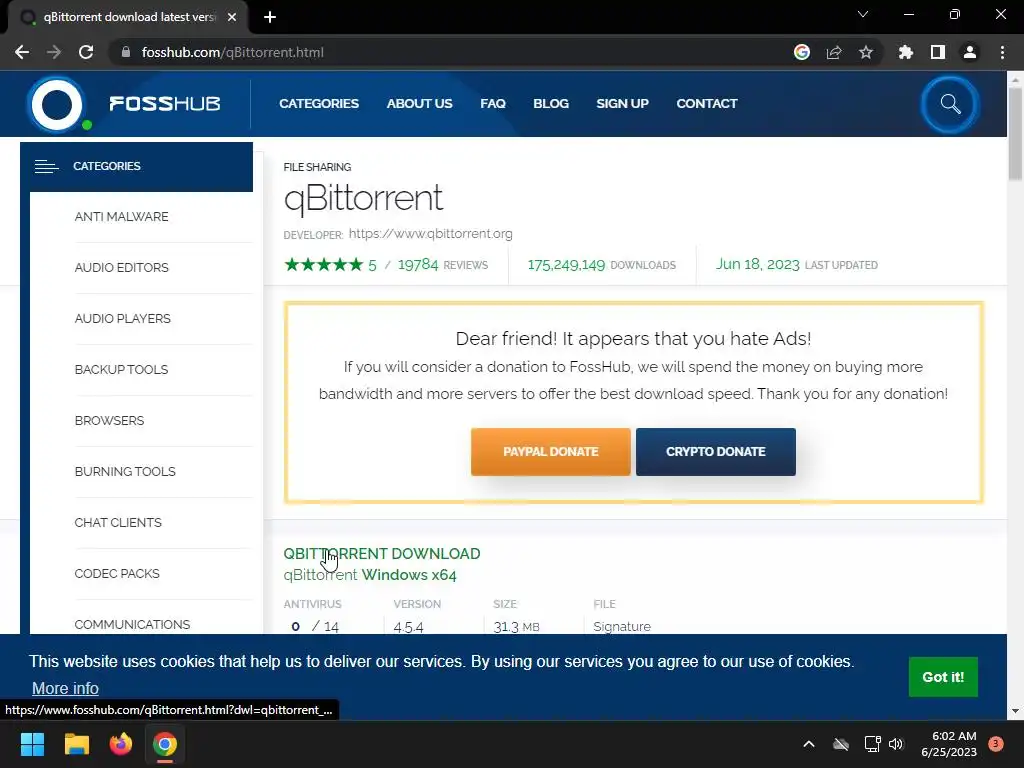Open Chrome three-dot menu
1024x768 pixels.
click(x=1002, y=52)
